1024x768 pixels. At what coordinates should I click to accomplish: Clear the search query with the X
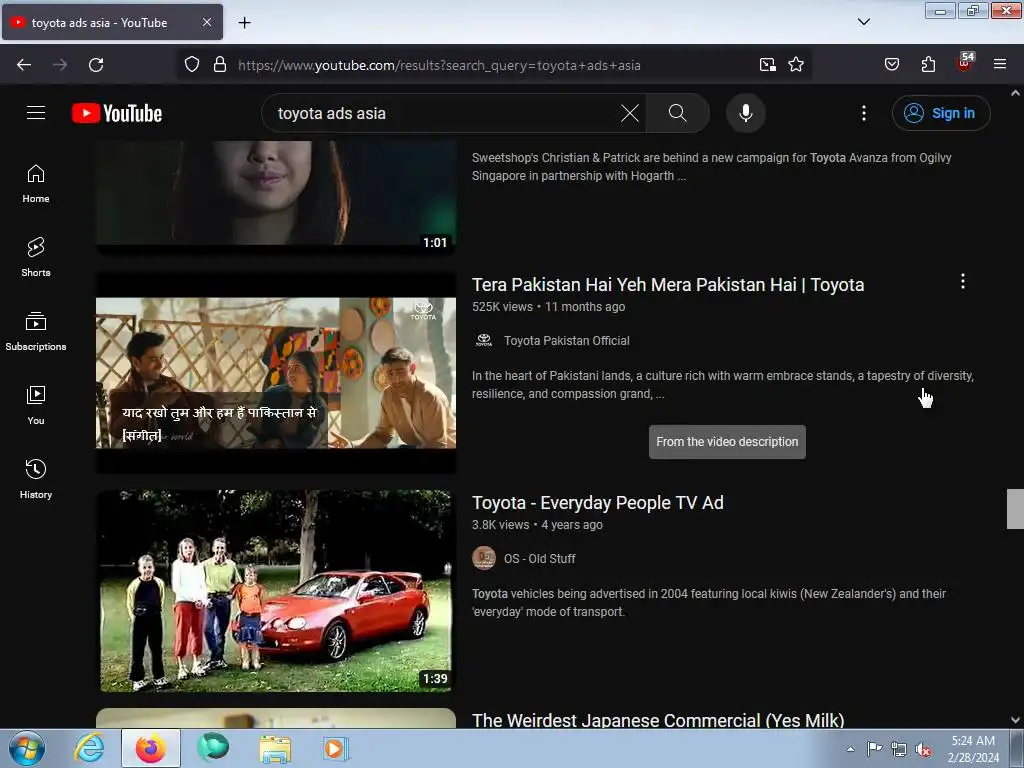pyautogui.click(x=630, y=113)
